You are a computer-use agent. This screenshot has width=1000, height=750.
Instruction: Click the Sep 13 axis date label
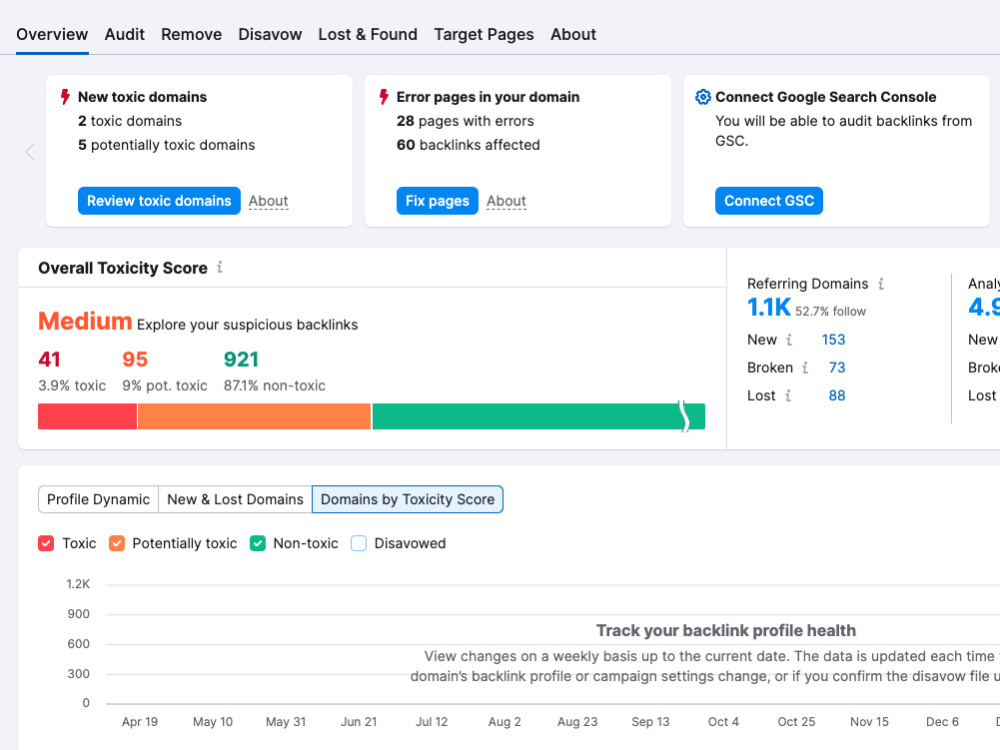pos(651,721)
